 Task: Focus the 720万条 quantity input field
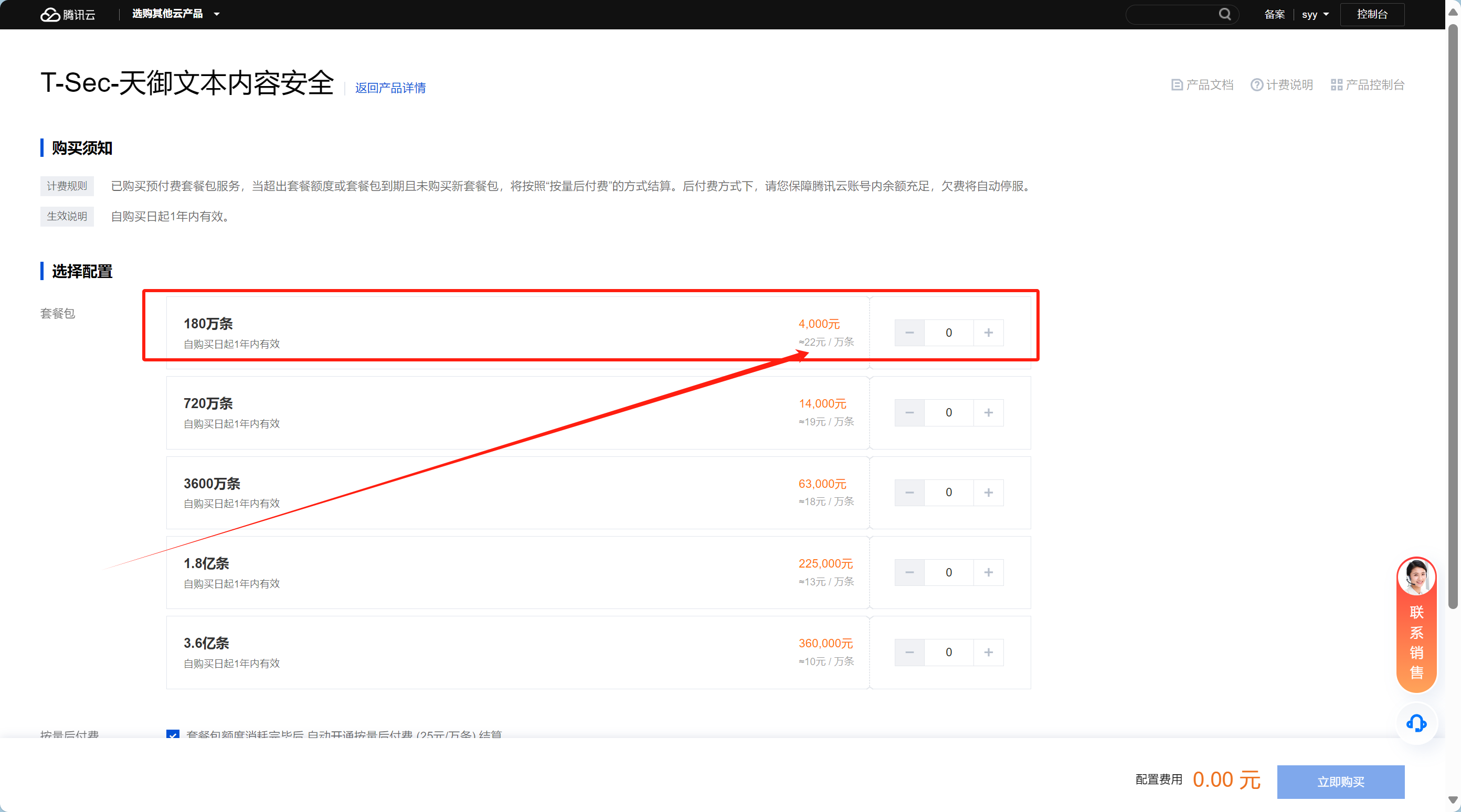tap(949, 413)
